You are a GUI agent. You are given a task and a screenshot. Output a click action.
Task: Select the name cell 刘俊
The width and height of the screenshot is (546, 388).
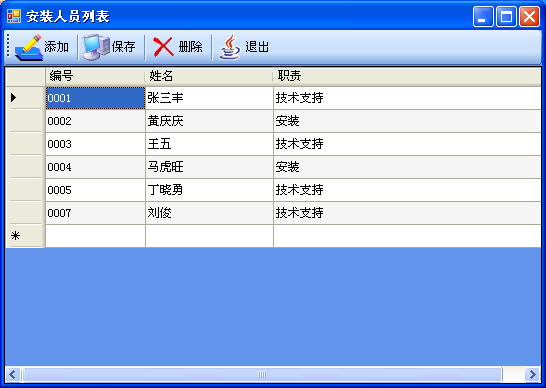pos(209,213)
